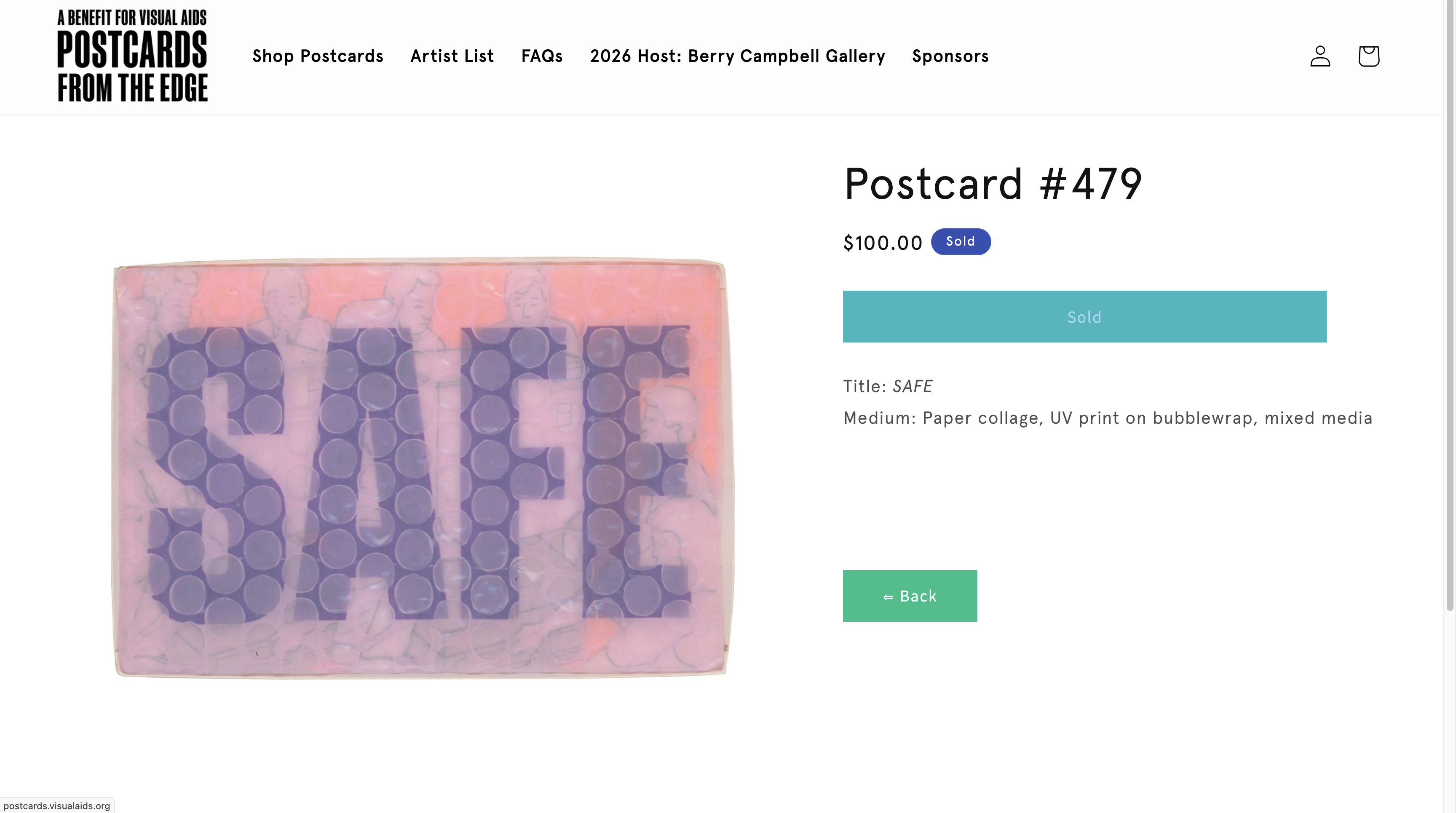Click the word SAFE in italic title
1456x813 pixels.
pyautogui.click(x=912, y=386)
